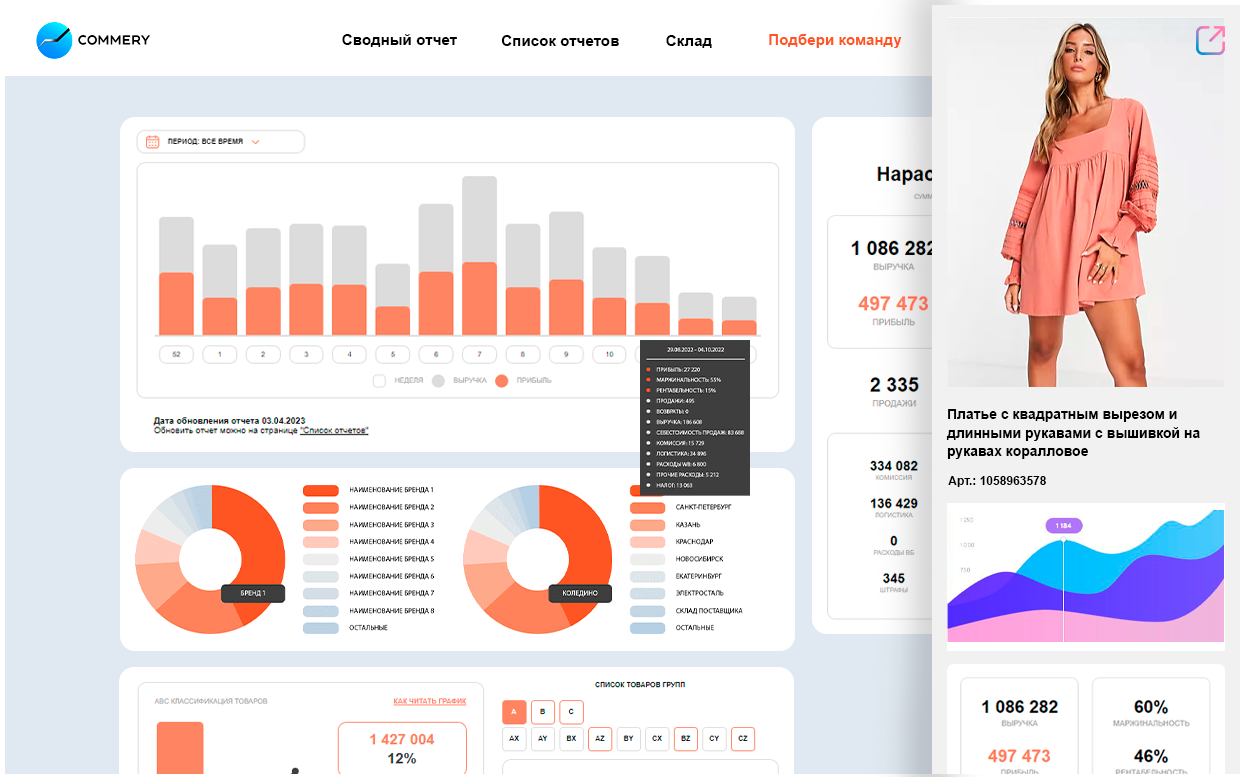
Task: Open Список отчетов in navigation
Action: (x=560, y=41)
